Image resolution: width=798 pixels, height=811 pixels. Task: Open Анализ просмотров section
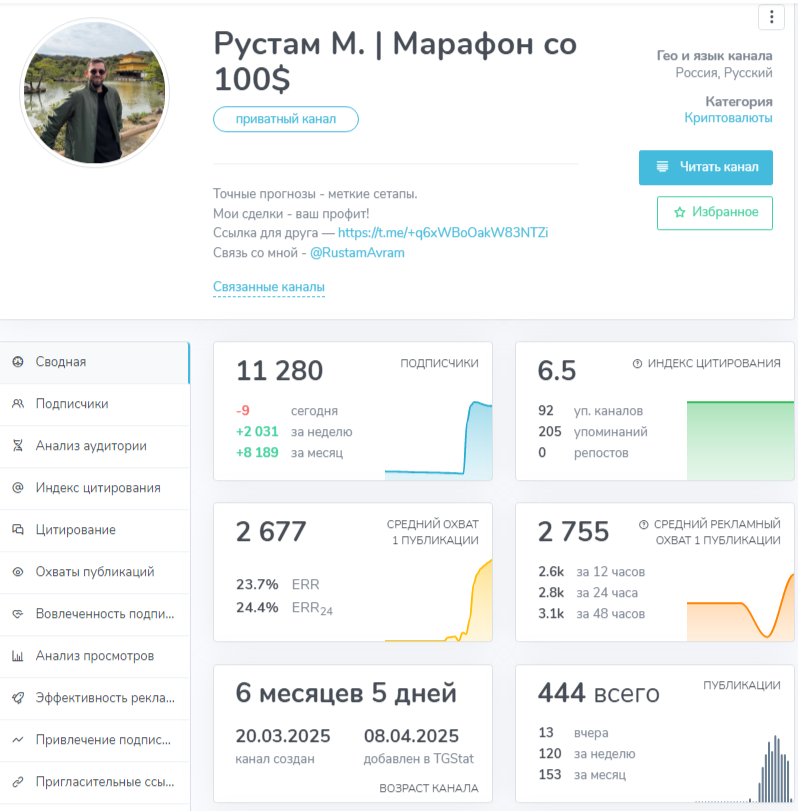tap(95, 656)
